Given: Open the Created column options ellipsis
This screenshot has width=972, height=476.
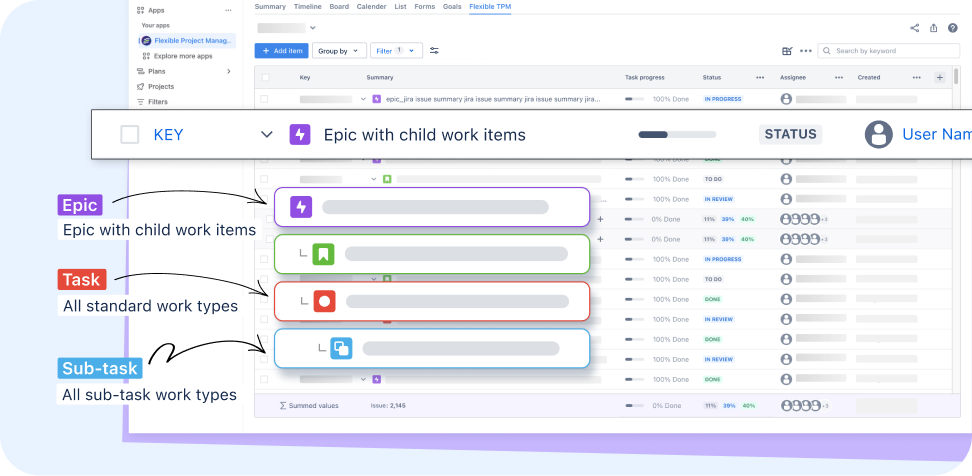Looking at the screenshot, I should tap(917, 77).
